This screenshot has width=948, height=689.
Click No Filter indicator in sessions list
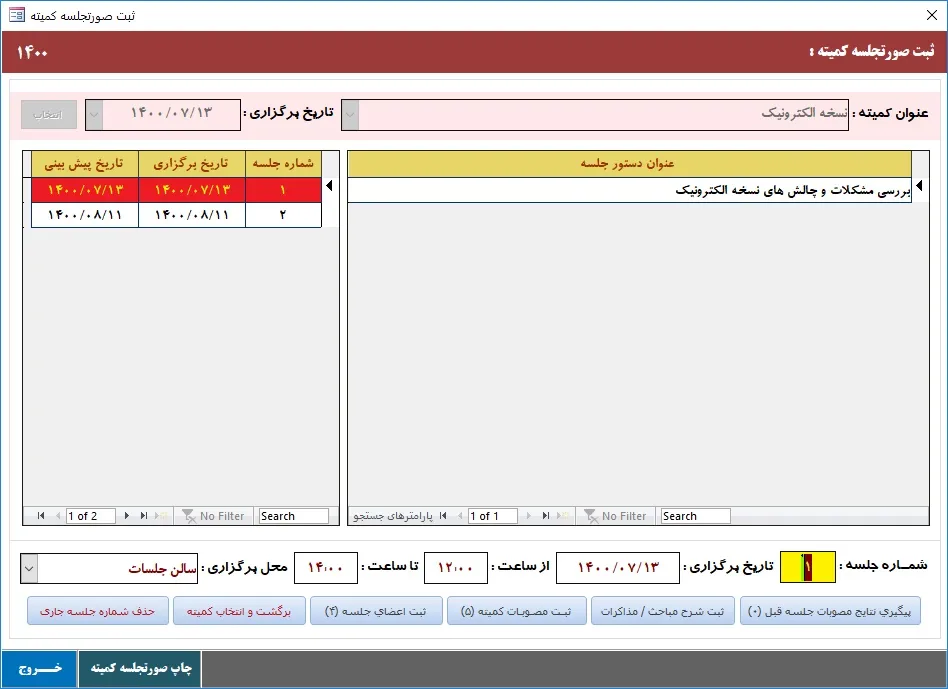coord(212,516)
